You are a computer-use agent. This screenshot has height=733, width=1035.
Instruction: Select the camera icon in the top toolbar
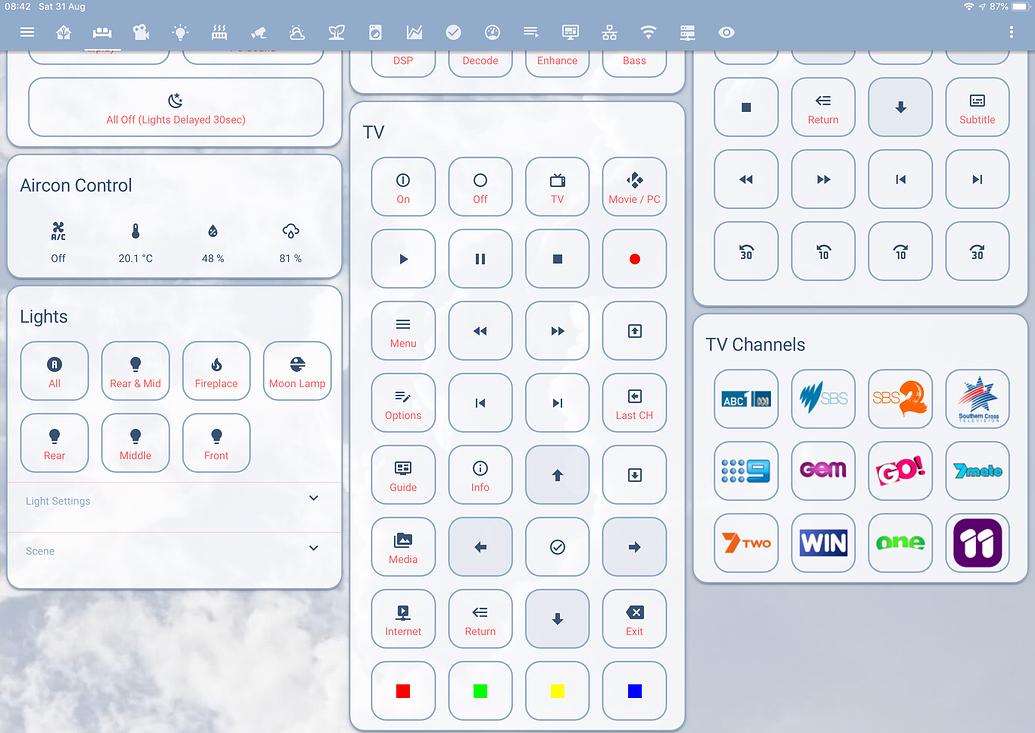[x=141, y=32]
